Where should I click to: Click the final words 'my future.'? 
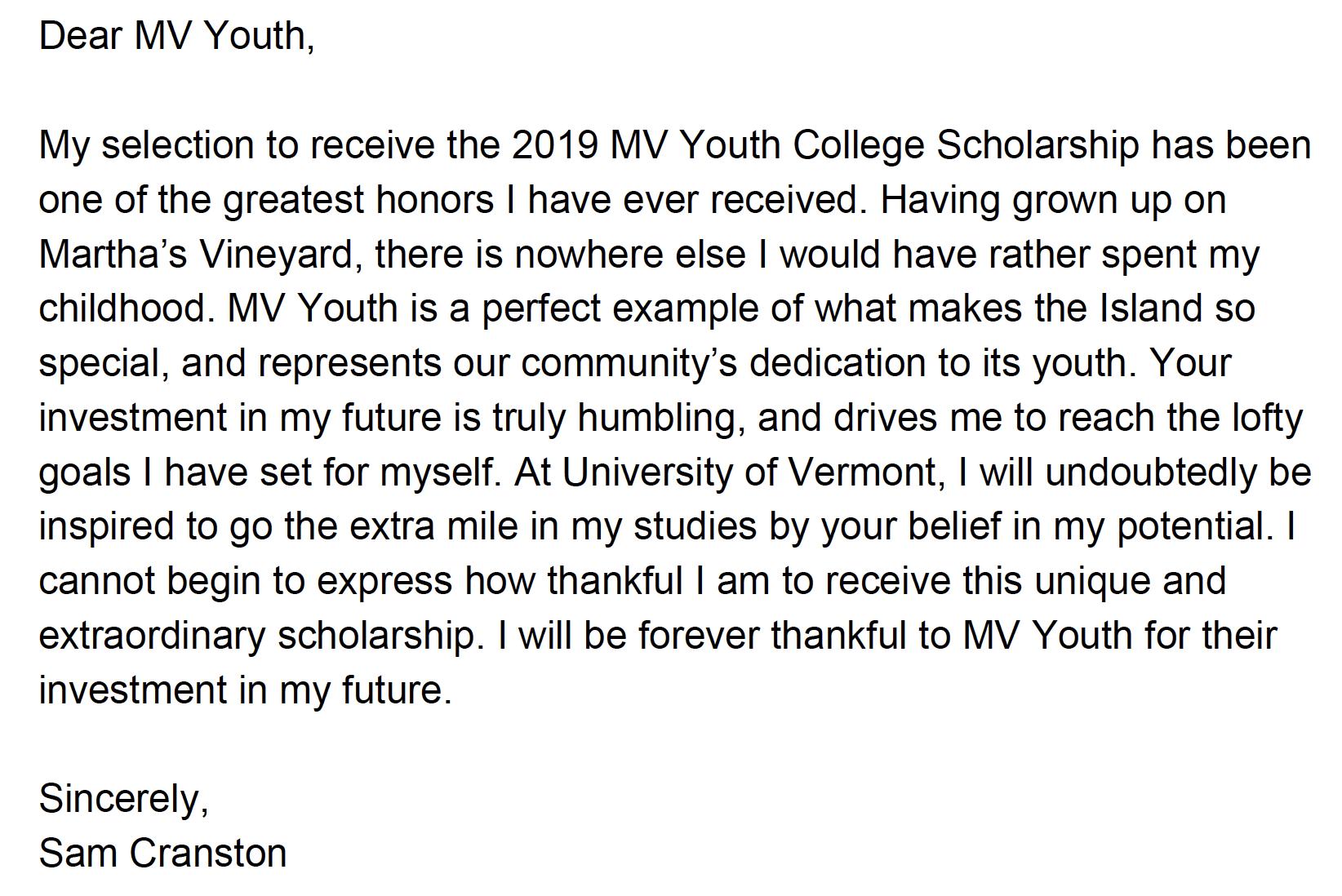(366, 690)
